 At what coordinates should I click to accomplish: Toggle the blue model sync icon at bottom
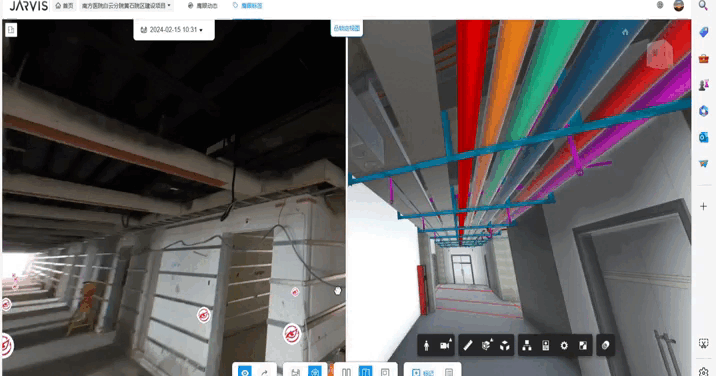[315, 371]
